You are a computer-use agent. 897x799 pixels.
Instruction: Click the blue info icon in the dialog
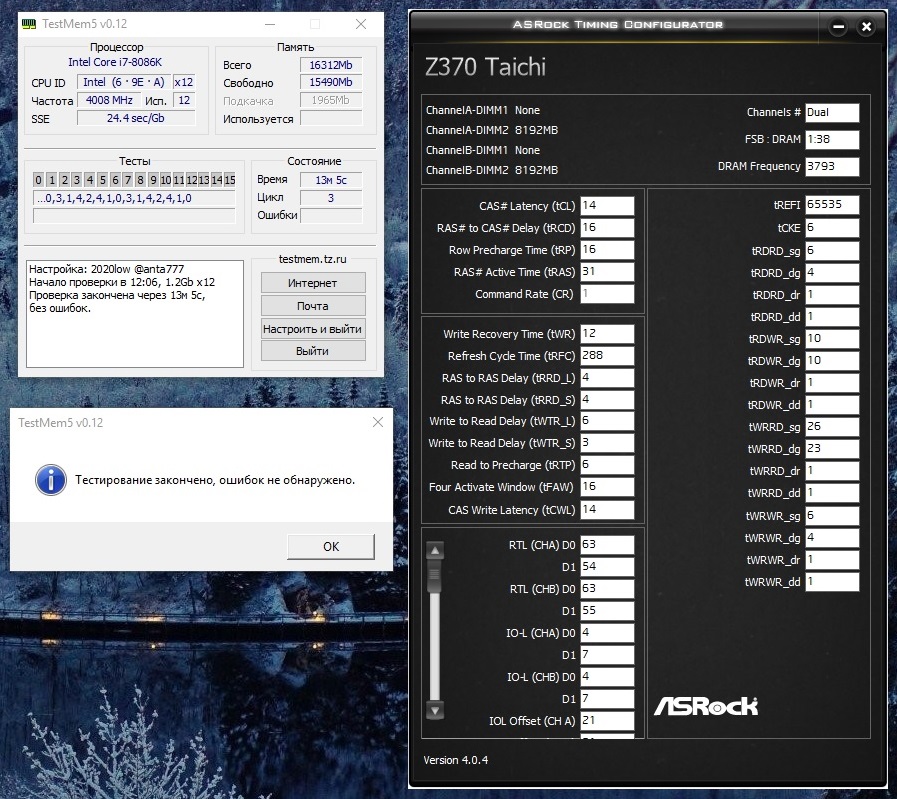[x=51, y=480]
